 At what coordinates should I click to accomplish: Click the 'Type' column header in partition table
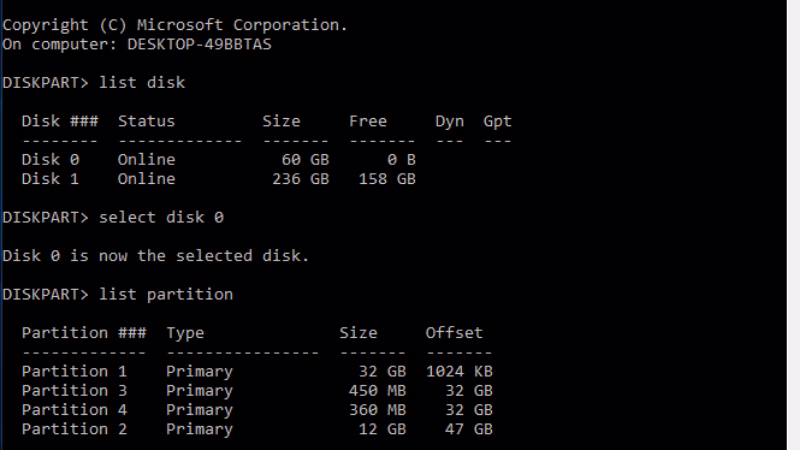[185, 333]
